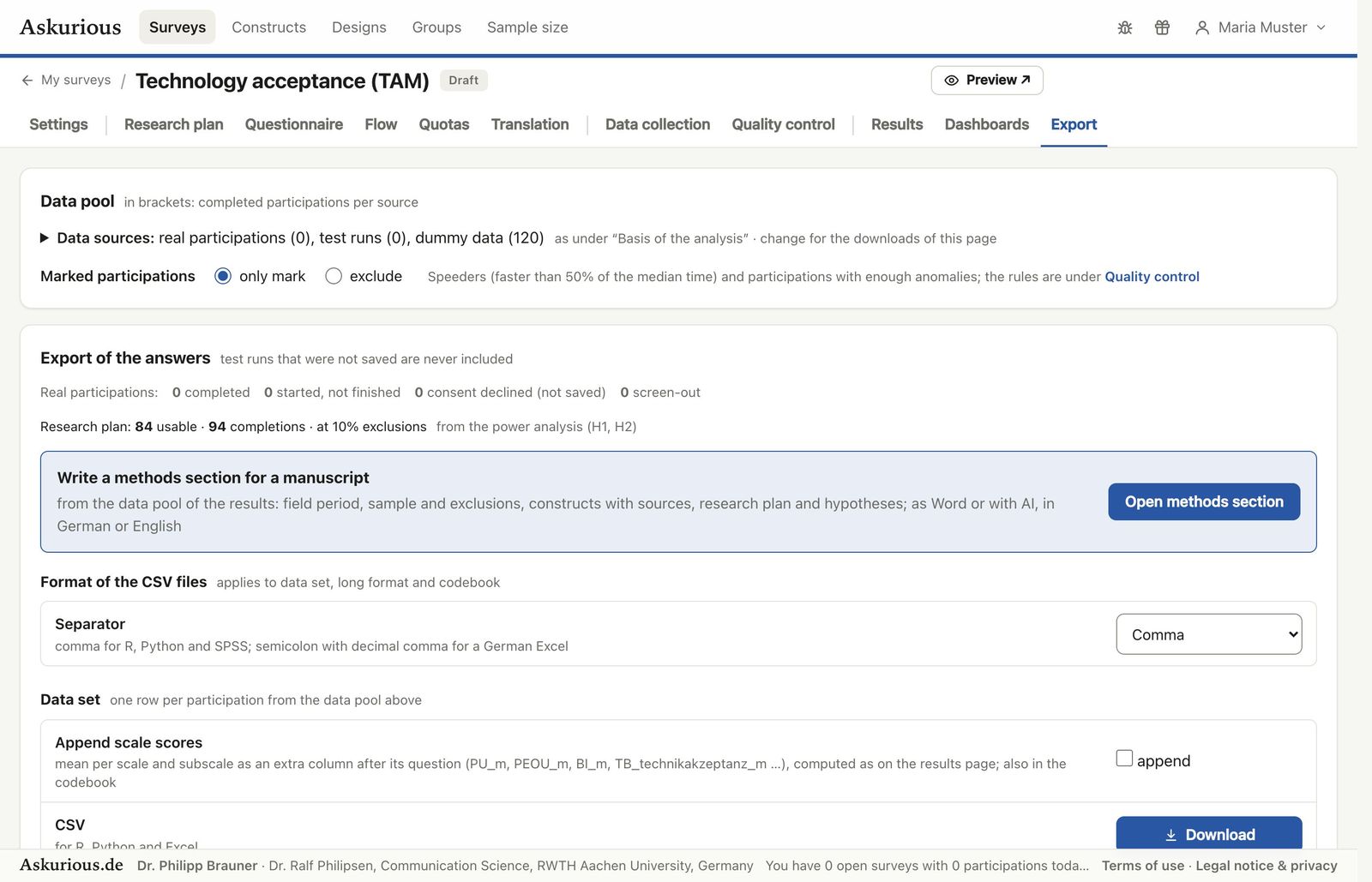Switch to the Dashboards tab
Viewport: 1372px width, 882px height.
[987, 124]
